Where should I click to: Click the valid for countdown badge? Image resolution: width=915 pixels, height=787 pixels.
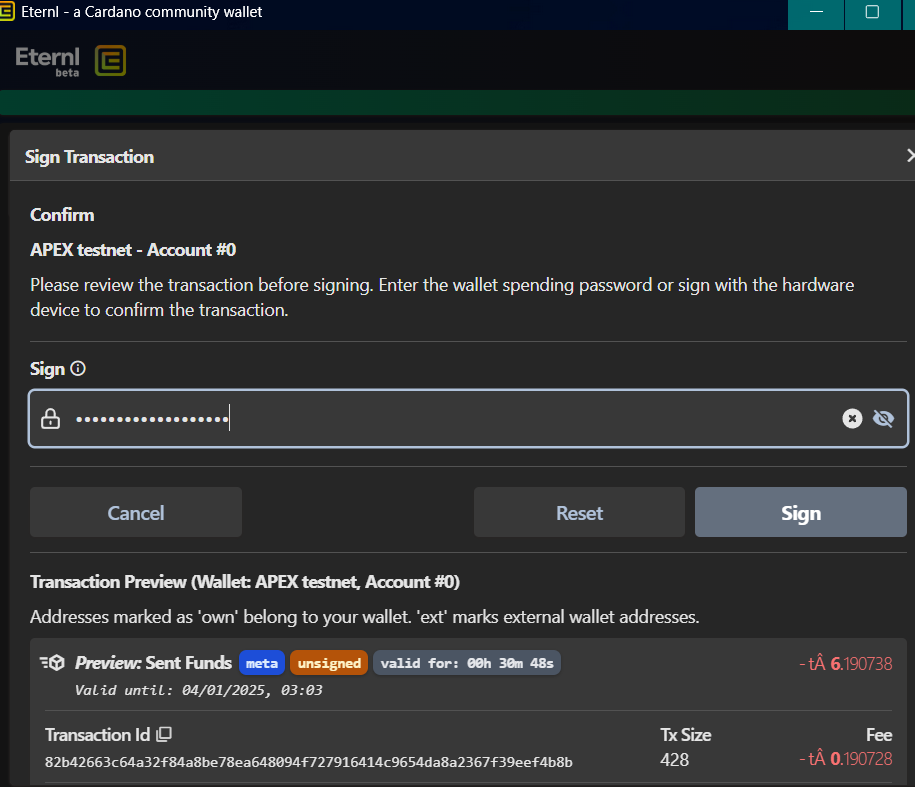click(467, 663)
